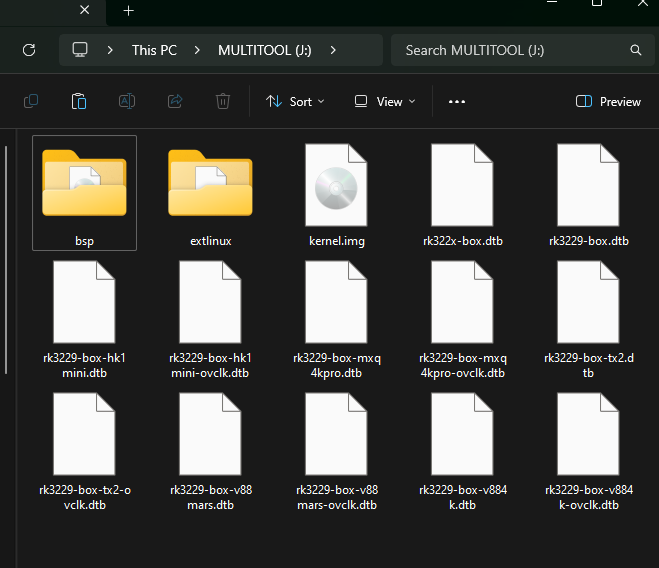Select rk3229-box-v88mars-ovclk.dtb file

point(336,452)
